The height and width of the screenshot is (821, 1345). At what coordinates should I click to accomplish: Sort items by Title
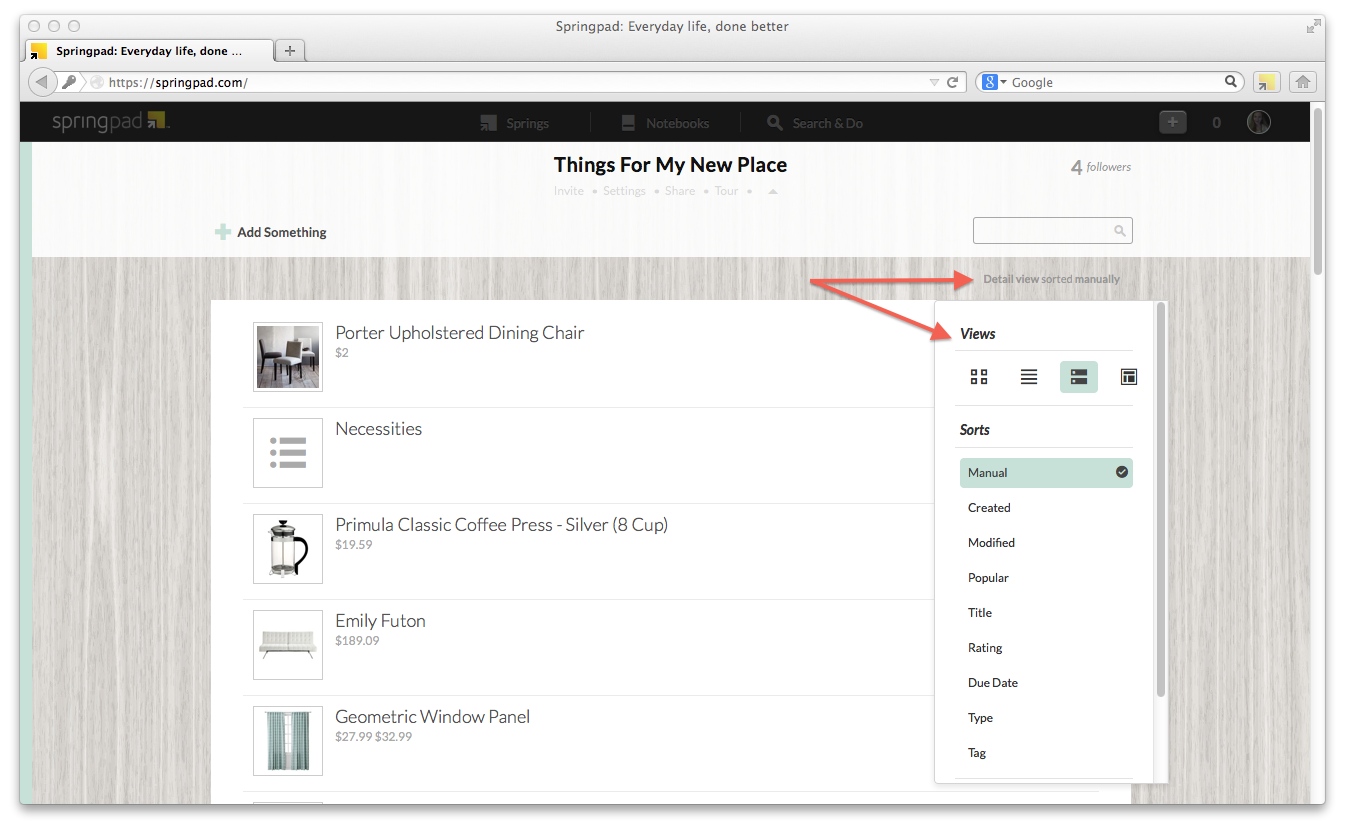pos(980,612)
